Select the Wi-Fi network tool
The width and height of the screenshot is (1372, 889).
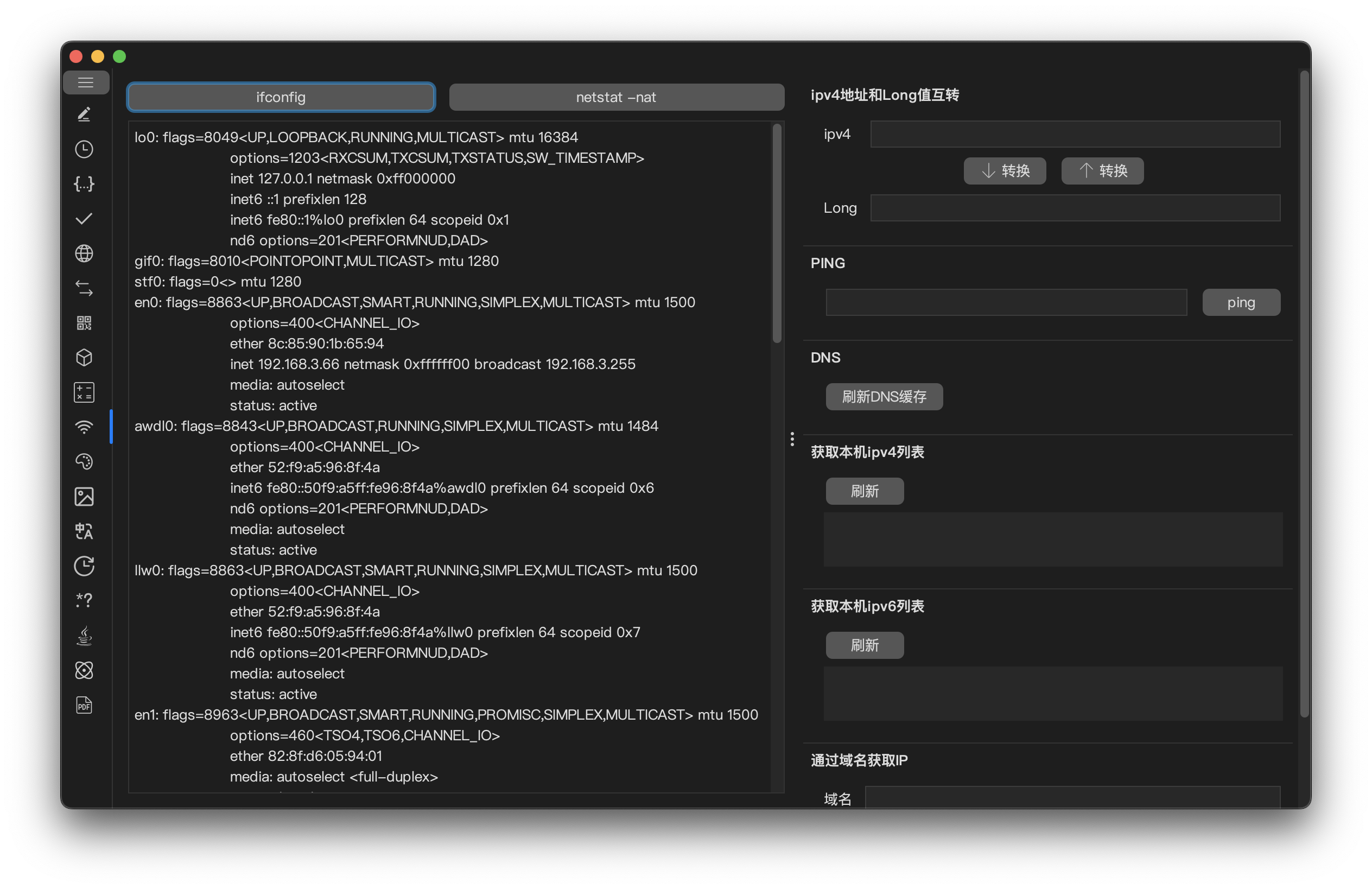tap(84, 427)
